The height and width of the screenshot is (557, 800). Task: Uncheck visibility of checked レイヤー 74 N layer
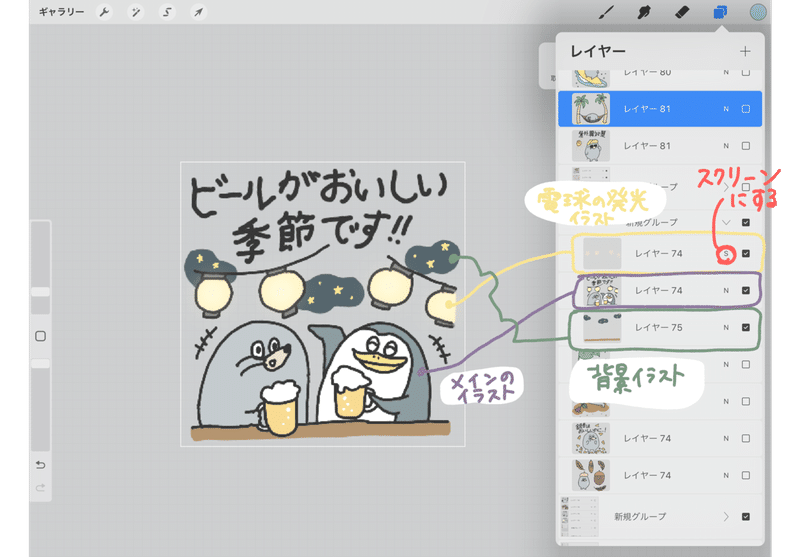746,290
